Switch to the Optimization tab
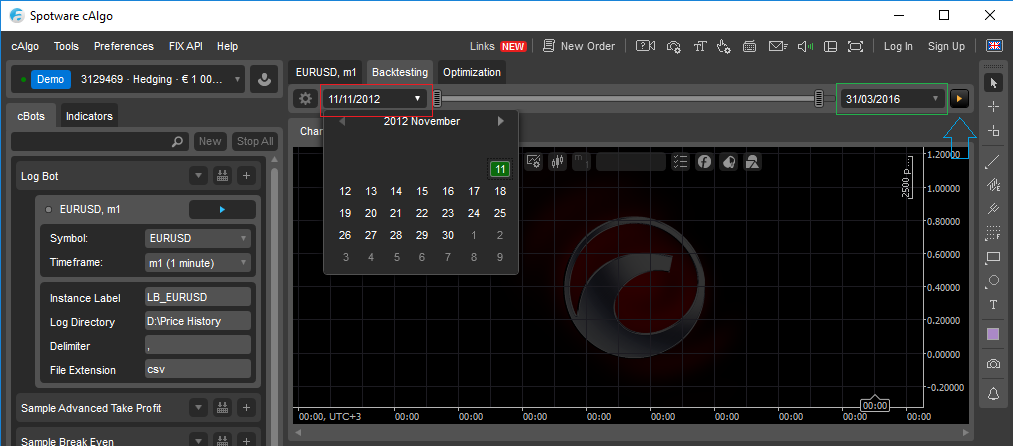This screenshot has width=1013, height=446. (472, 72)
